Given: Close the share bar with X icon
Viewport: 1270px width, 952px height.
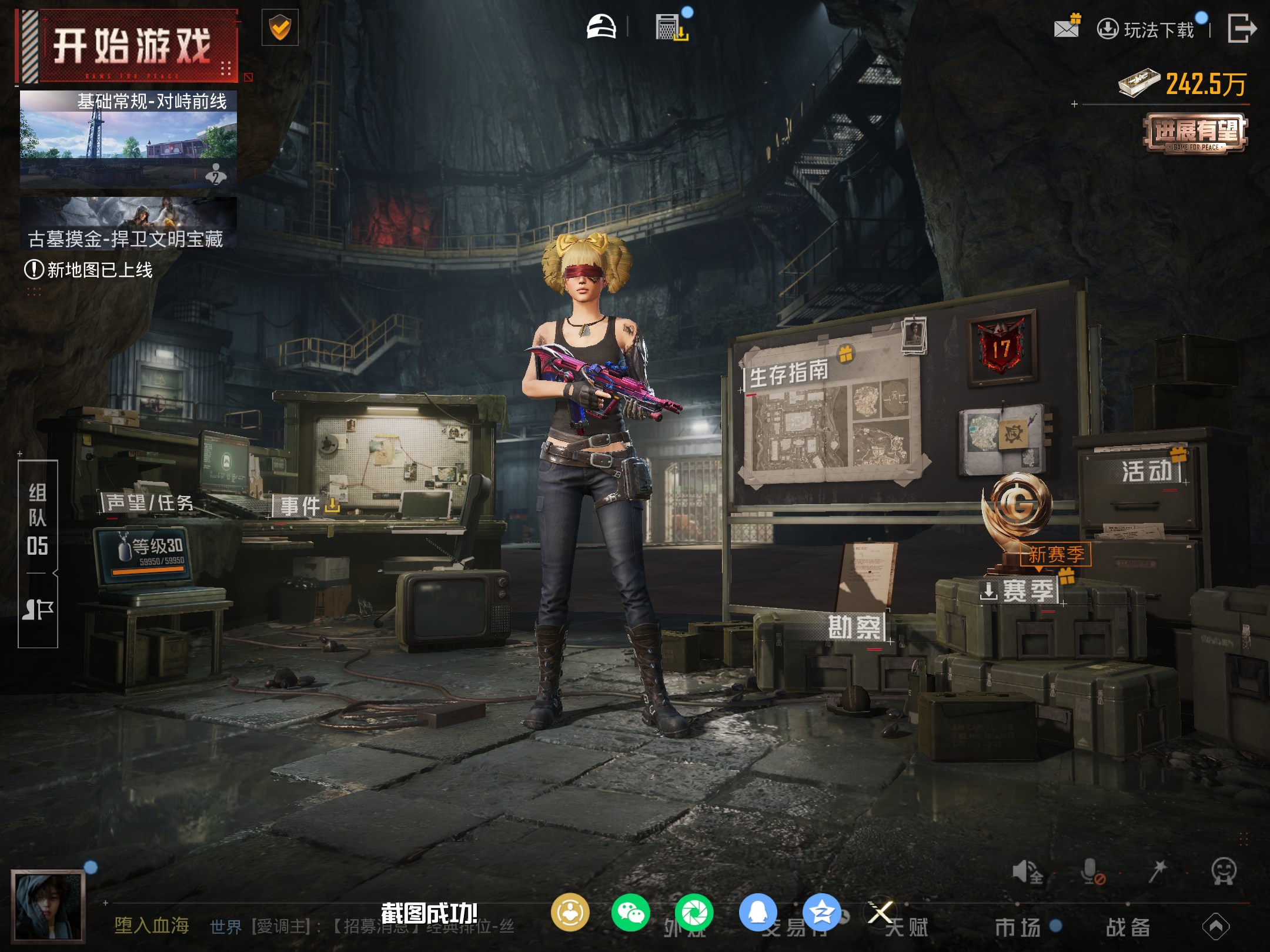Looking at the screenshot, I should pos(880,913).
